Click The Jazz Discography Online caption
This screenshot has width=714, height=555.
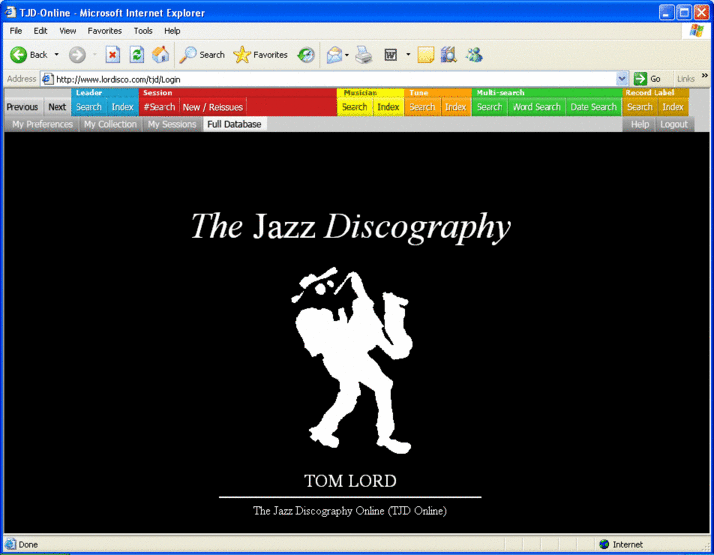coord(350,511)
